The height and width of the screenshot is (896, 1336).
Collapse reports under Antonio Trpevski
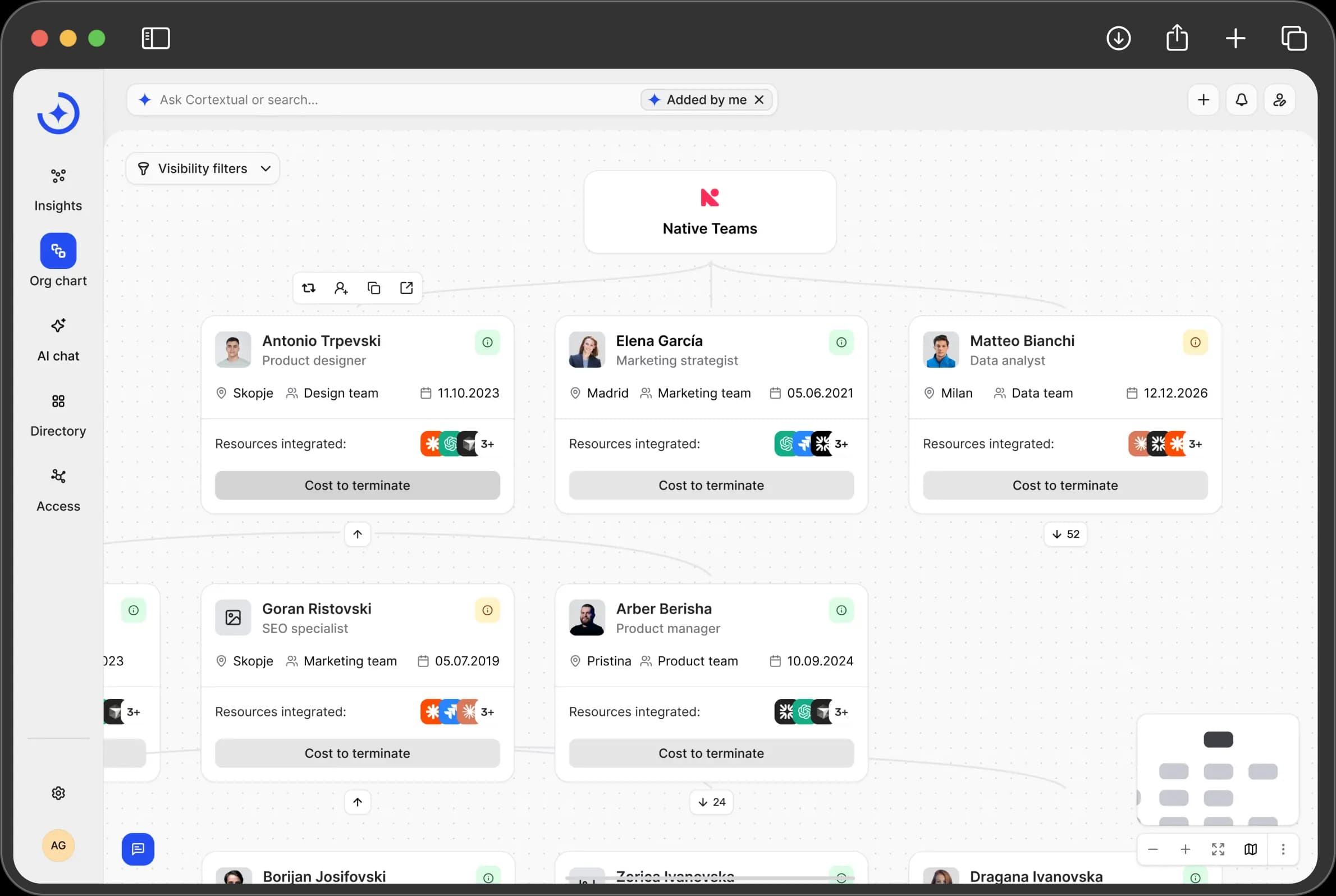point(357,534)
